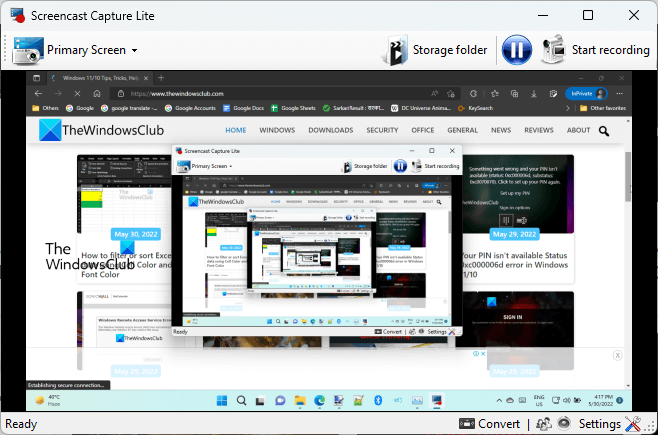Click the previewed webpage vertical scrollbar
658x435 pixels.
628,177
